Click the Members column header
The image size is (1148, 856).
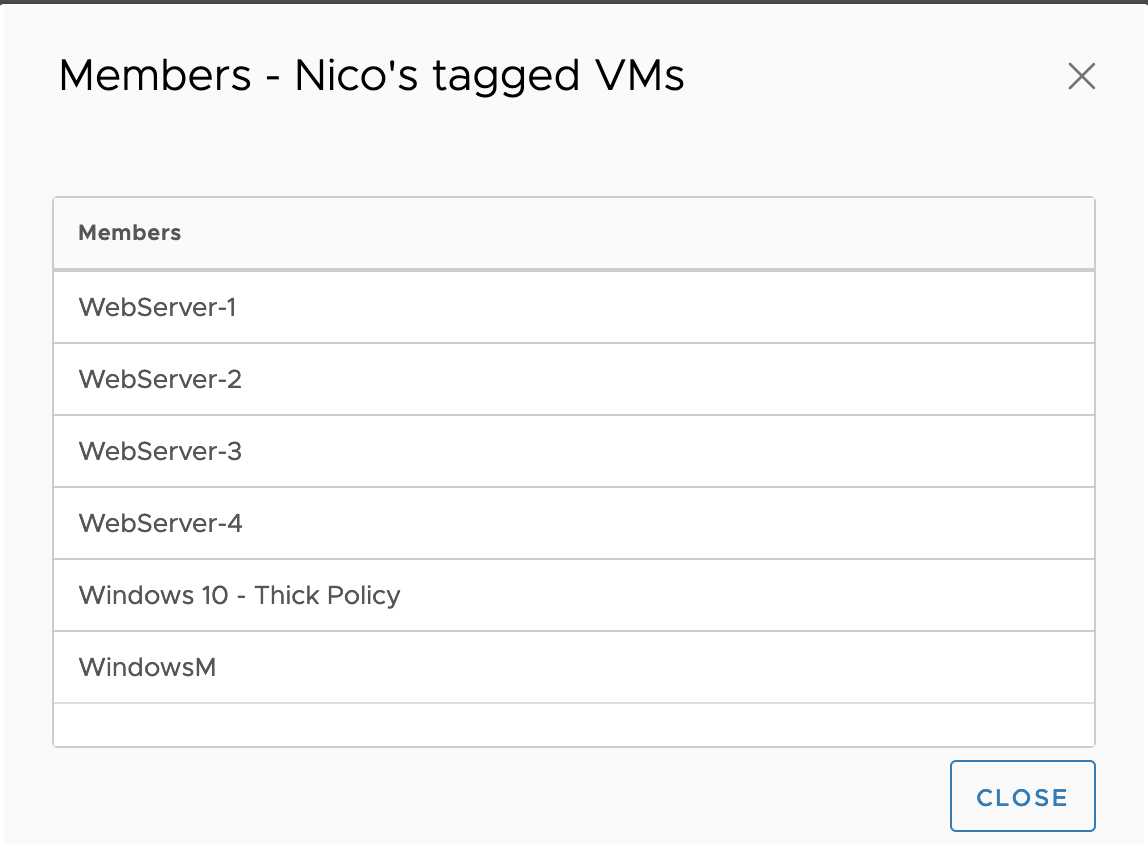tap(130, 233)
